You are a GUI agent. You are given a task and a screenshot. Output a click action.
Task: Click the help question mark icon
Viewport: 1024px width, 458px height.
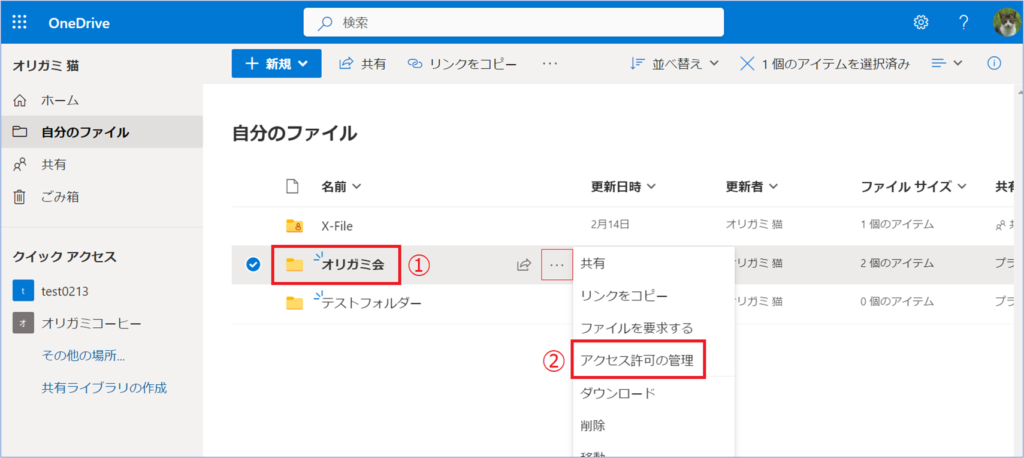pyautogui.click(x=963, y=22)
